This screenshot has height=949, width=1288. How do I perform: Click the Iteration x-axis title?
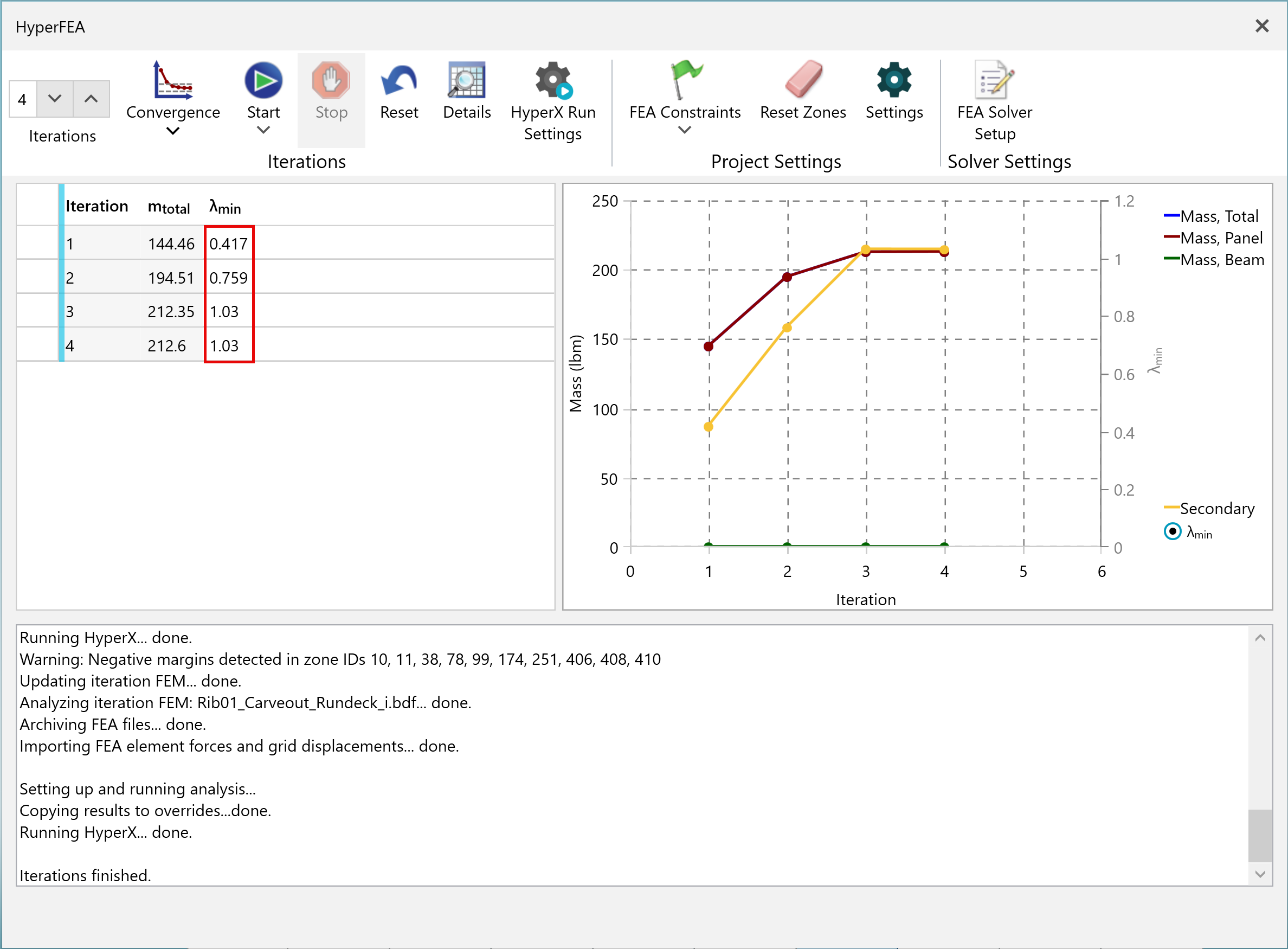point(865,600)
